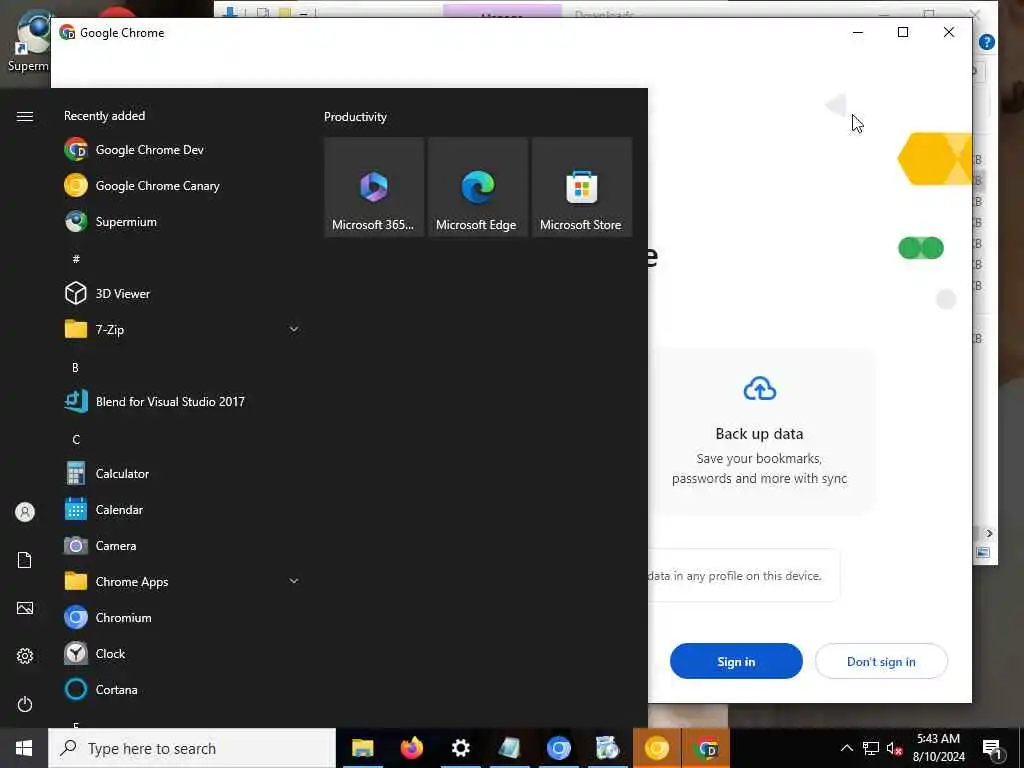Viewport: 1024px width, 768px height.
Task: Expand the Start menu hamburger navigation
Action: [25, 116]
